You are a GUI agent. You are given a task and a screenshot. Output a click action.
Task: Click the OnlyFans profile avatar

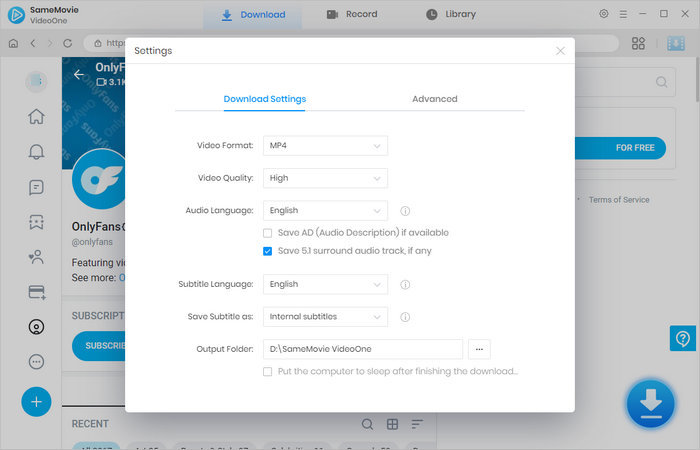coord(99,179)
